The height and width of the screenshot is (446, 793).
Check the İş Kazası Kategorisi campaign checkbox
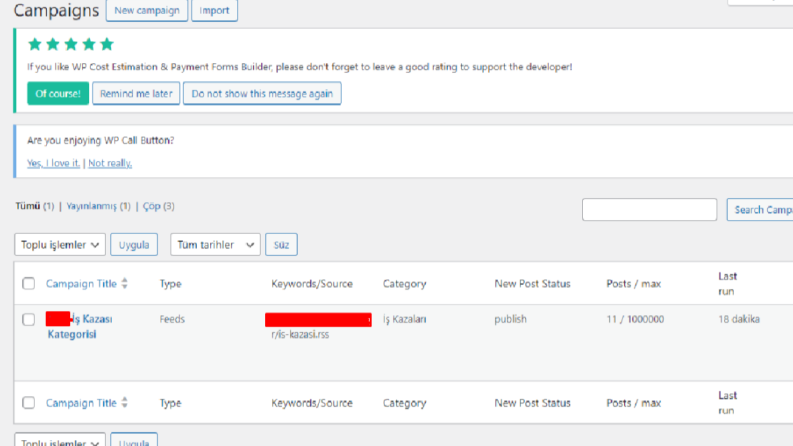click(29, 320)
